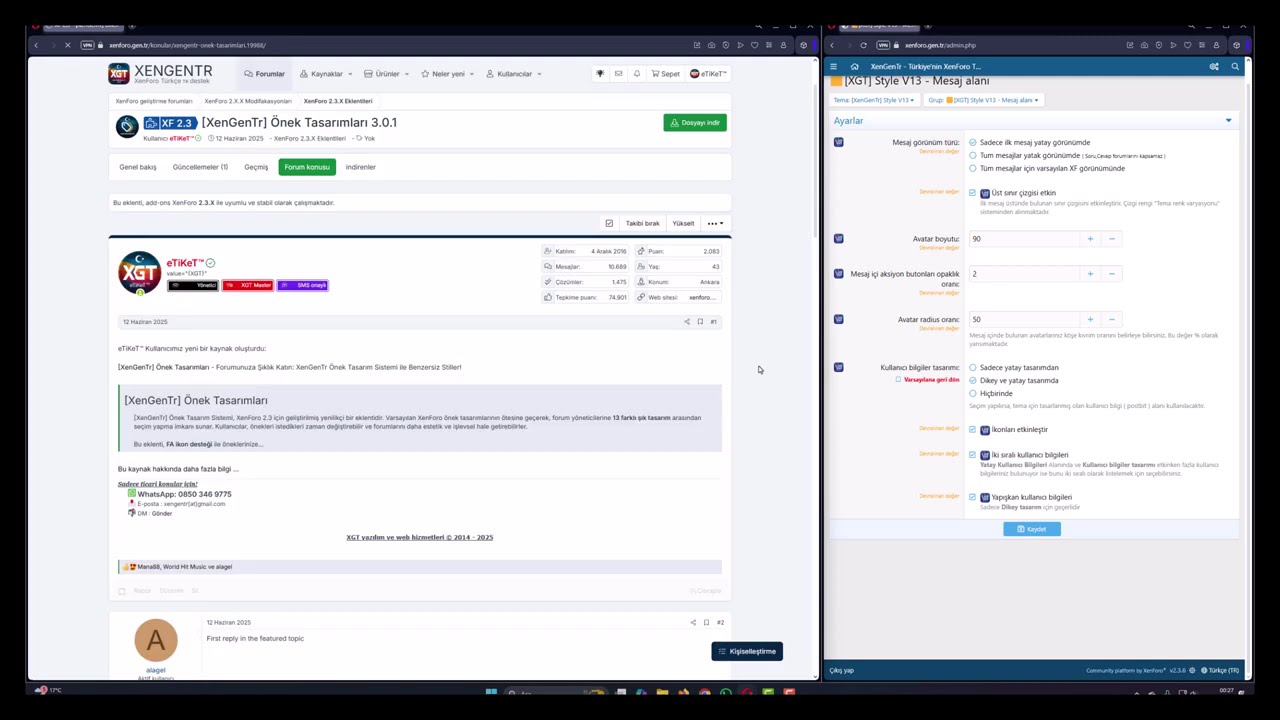1280x720 pixels.
Task: Open the alerts bell icon
Action: point(636,73)
